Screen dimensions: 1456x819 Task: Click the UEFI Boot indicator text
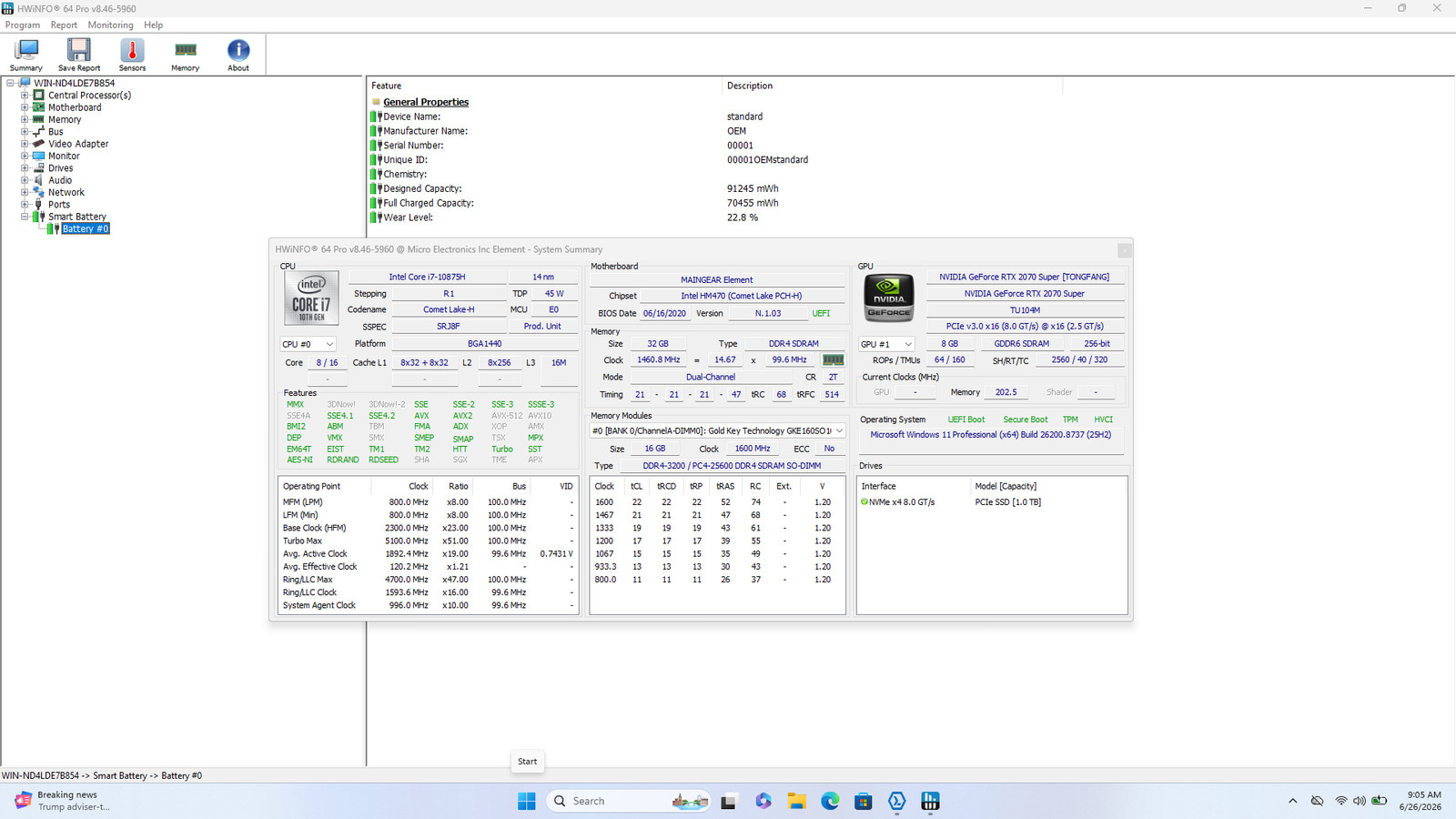[966, 420]
